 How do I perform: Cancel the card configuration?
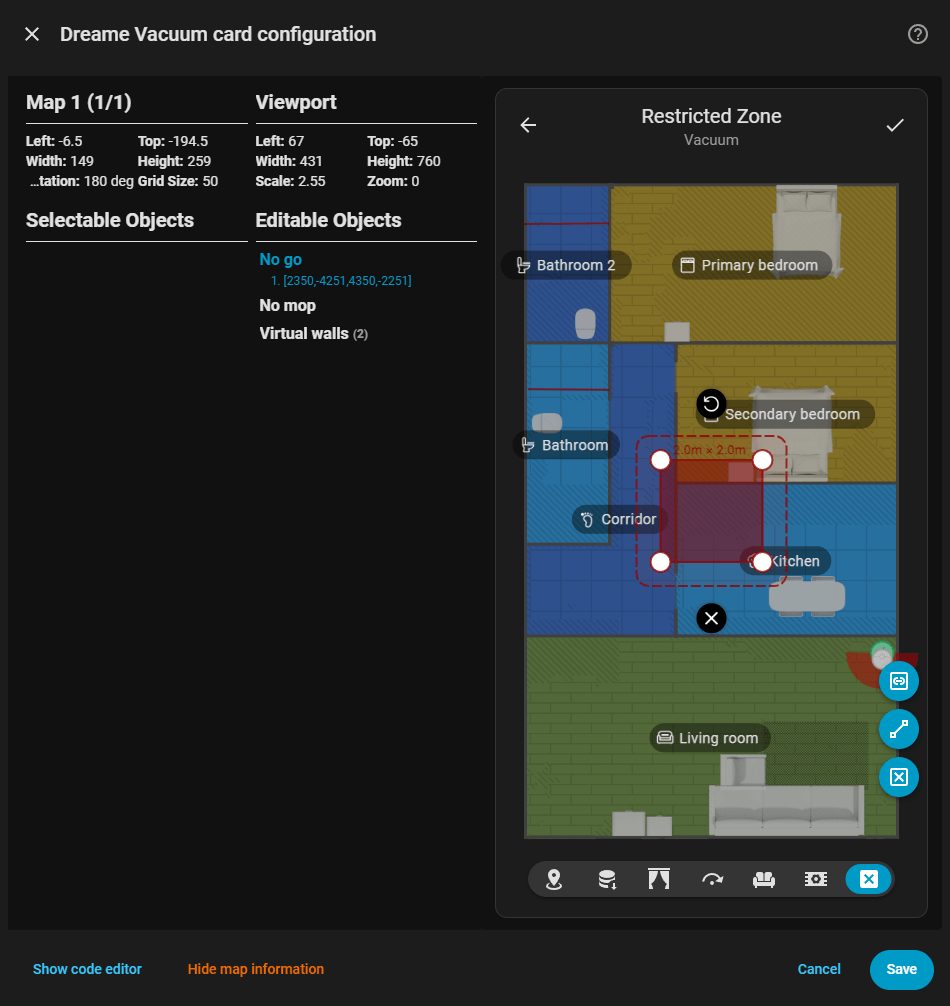tap(819, 969)
